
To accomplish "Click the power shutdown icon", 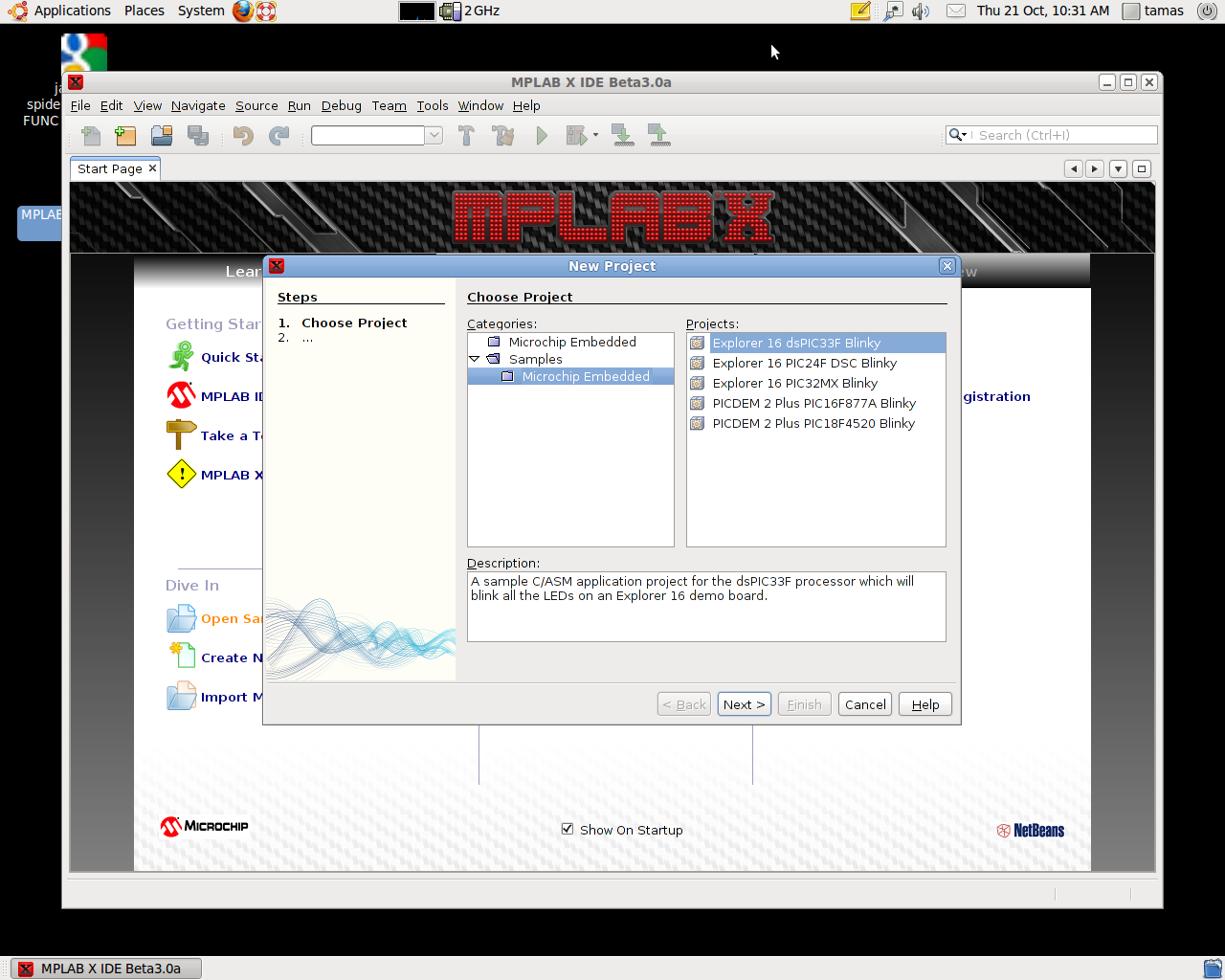I will [1207, 11].
